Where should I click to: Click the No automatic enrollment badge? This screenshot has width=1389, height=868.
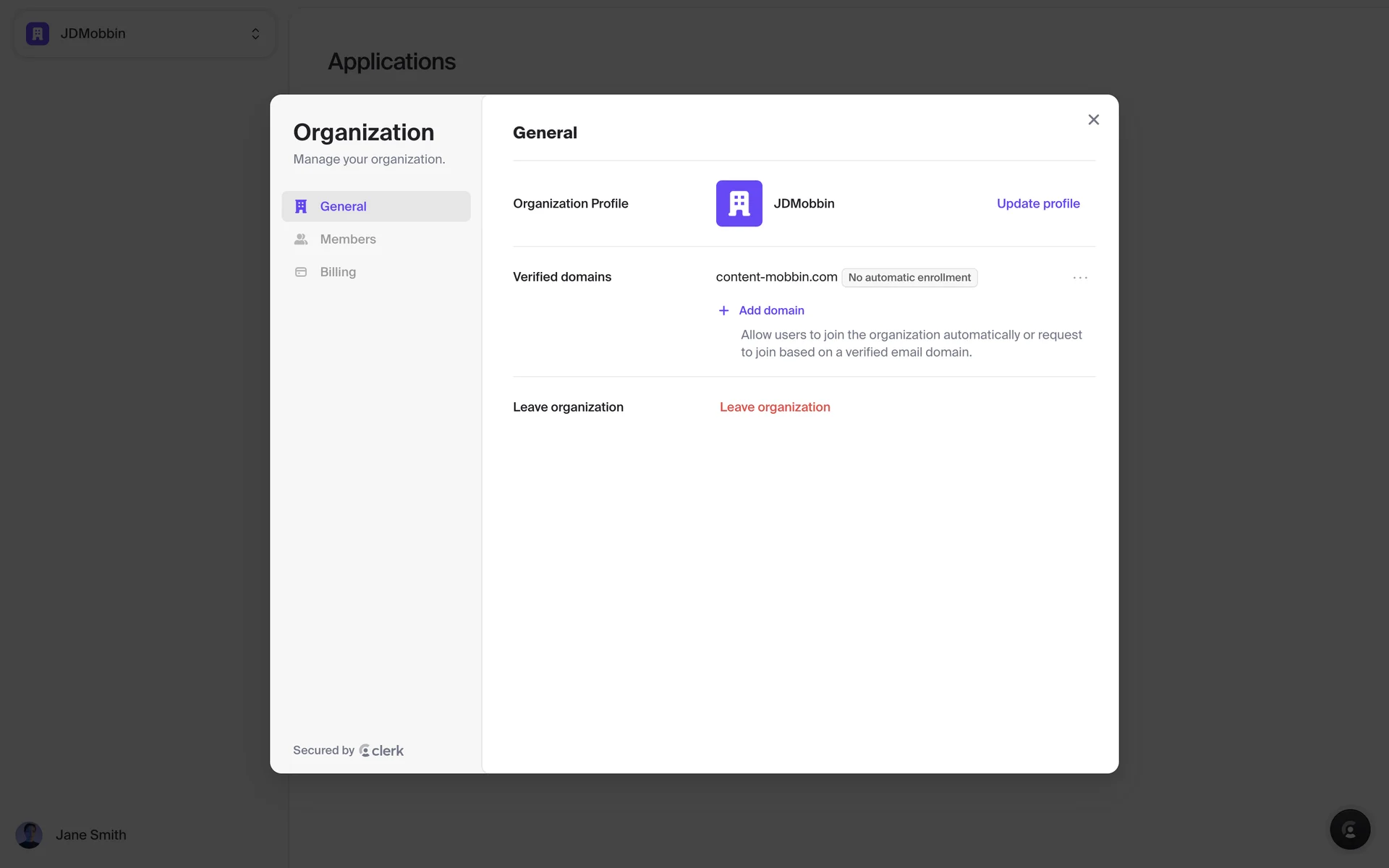click(x=909, y=278)
